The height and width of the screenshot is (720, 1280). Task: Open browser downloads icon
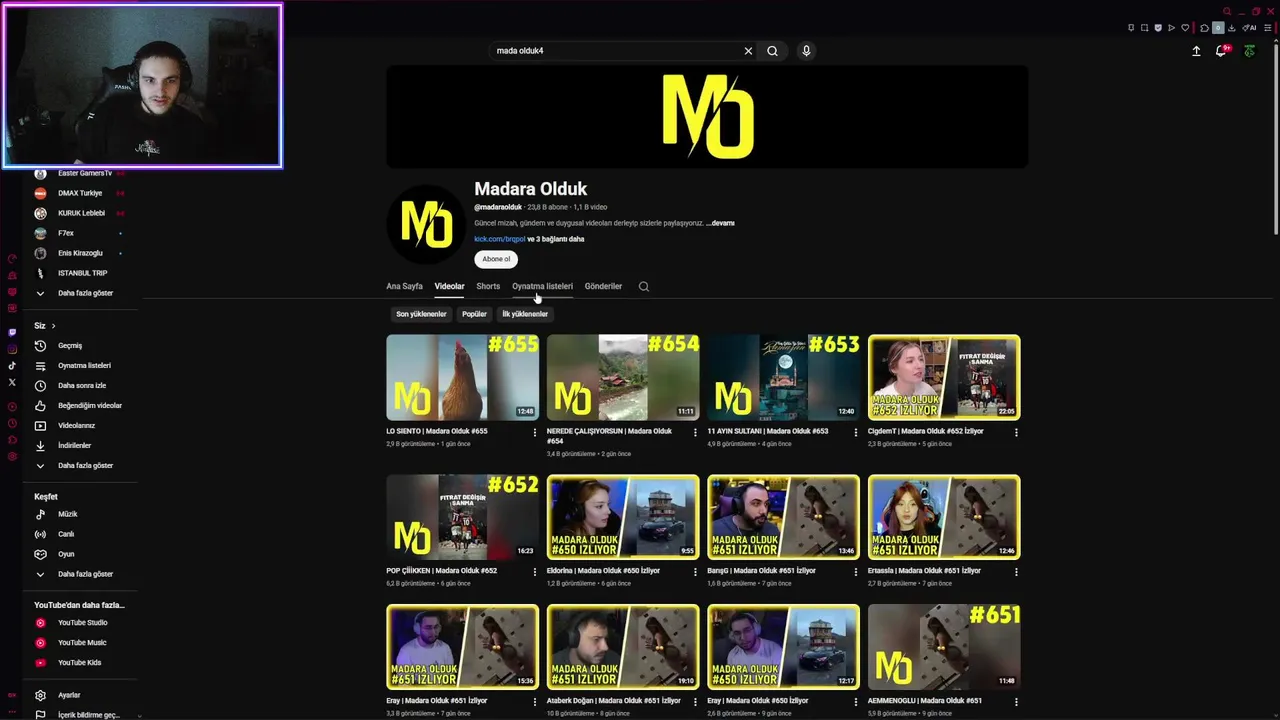click(x=1231, y=28)
